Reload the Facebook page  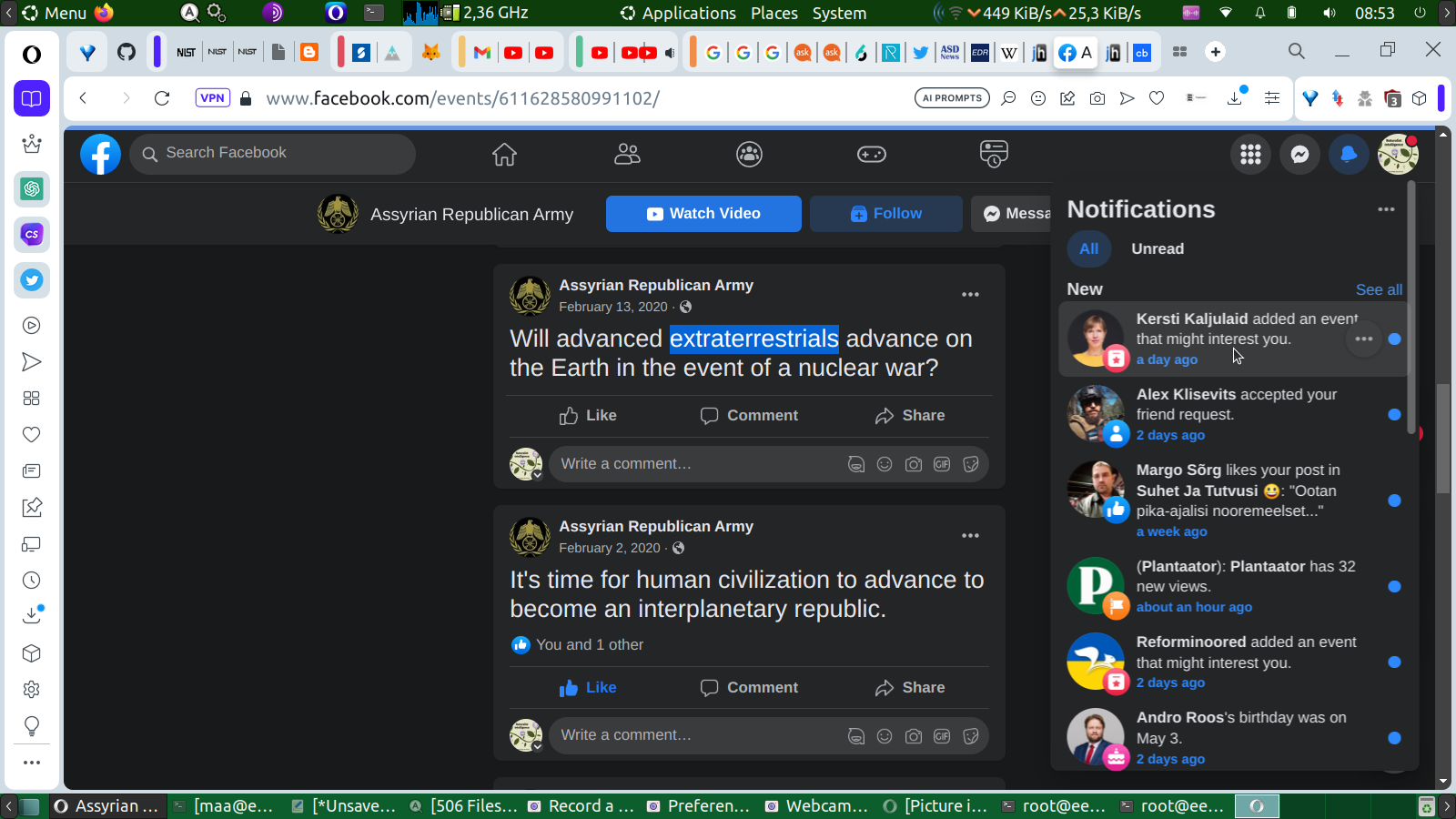(162, 98)
